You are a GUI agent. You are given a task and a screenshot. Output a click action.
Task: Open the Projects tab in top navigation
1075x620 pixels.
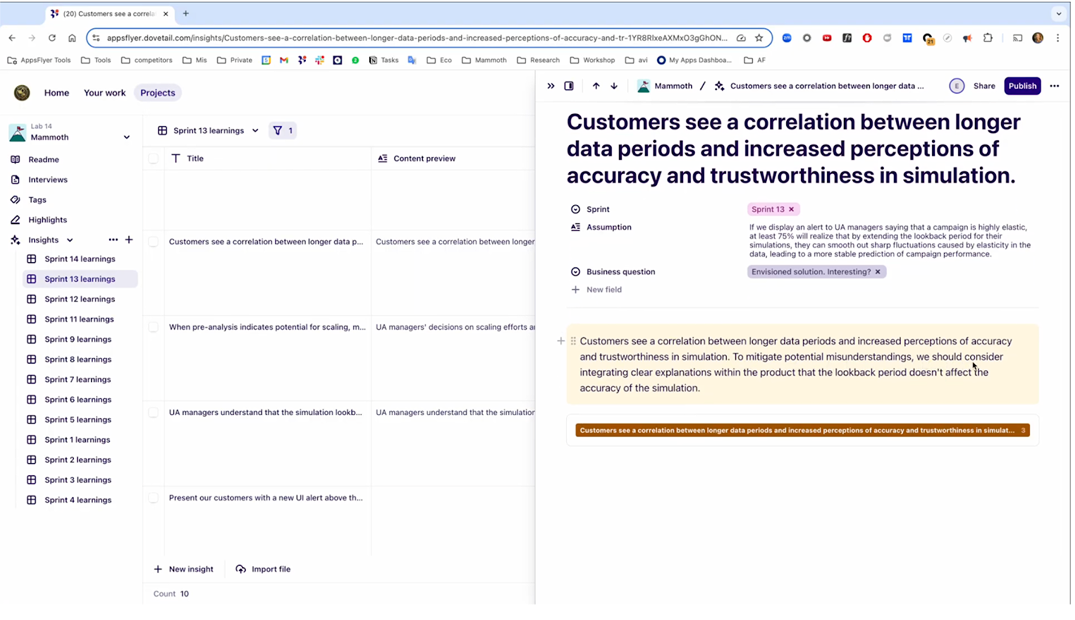pos(157,93)
